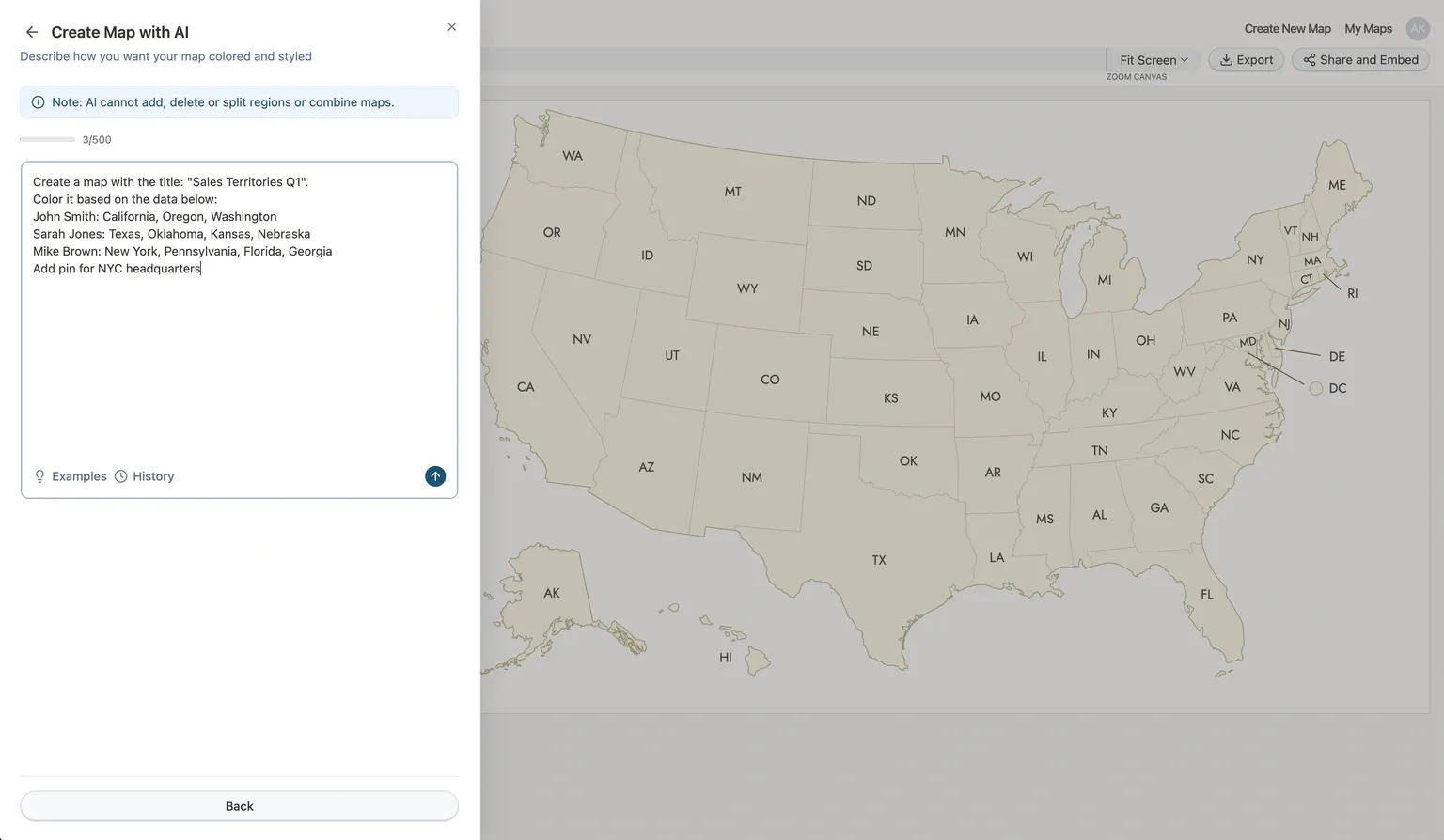Click the info icon in the AI note
1444x840 pixels.
click(x=38, y=102)
